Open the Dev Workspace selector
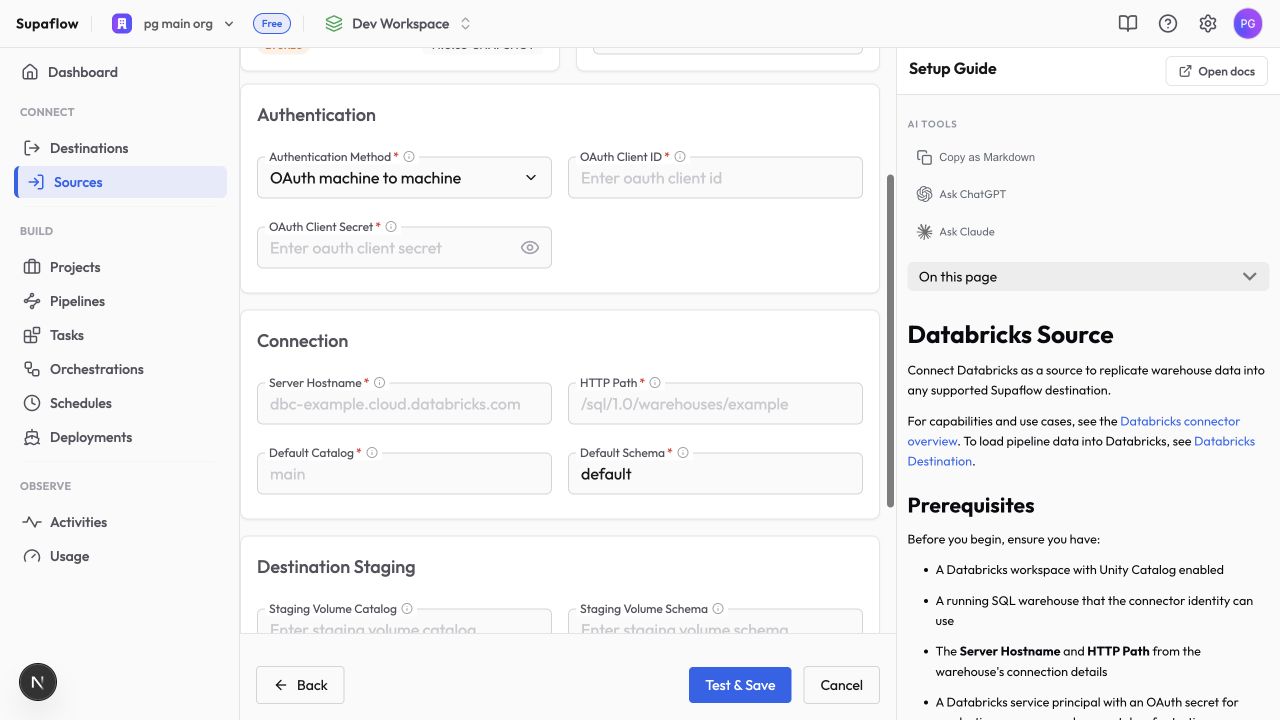This screenshot has height=720, width=1280. (398, 23)
